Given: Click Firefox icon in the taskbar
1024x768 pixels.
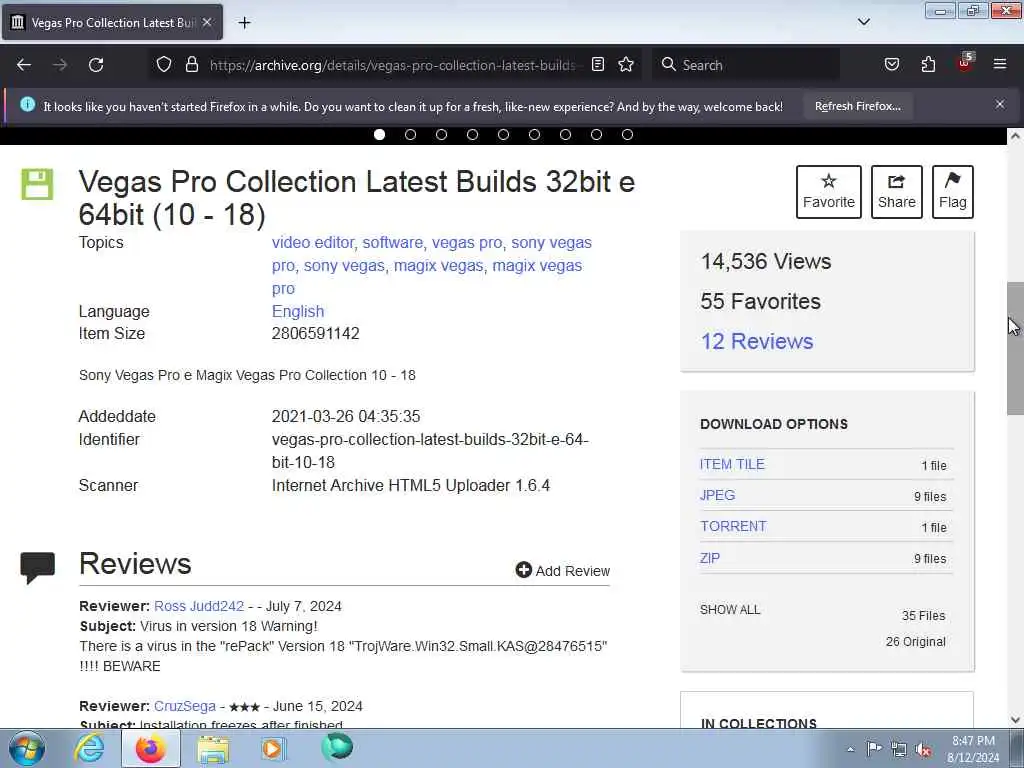Looking at the screenshot, I should coord(150,748).
